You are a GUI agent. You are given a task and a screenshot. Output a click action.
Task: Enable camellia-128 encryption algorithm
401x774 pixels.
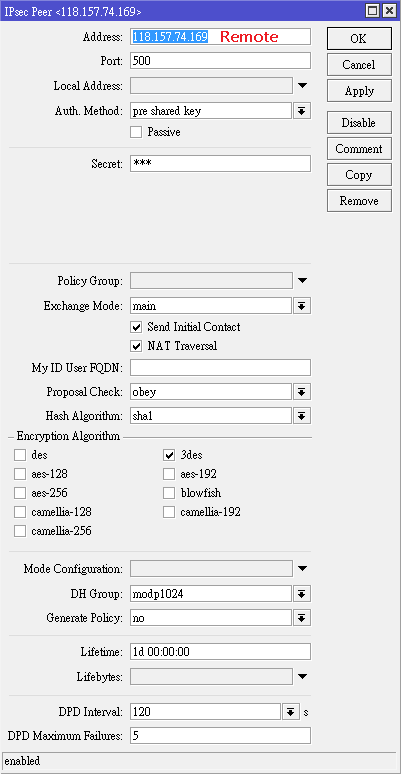(20, 512)
